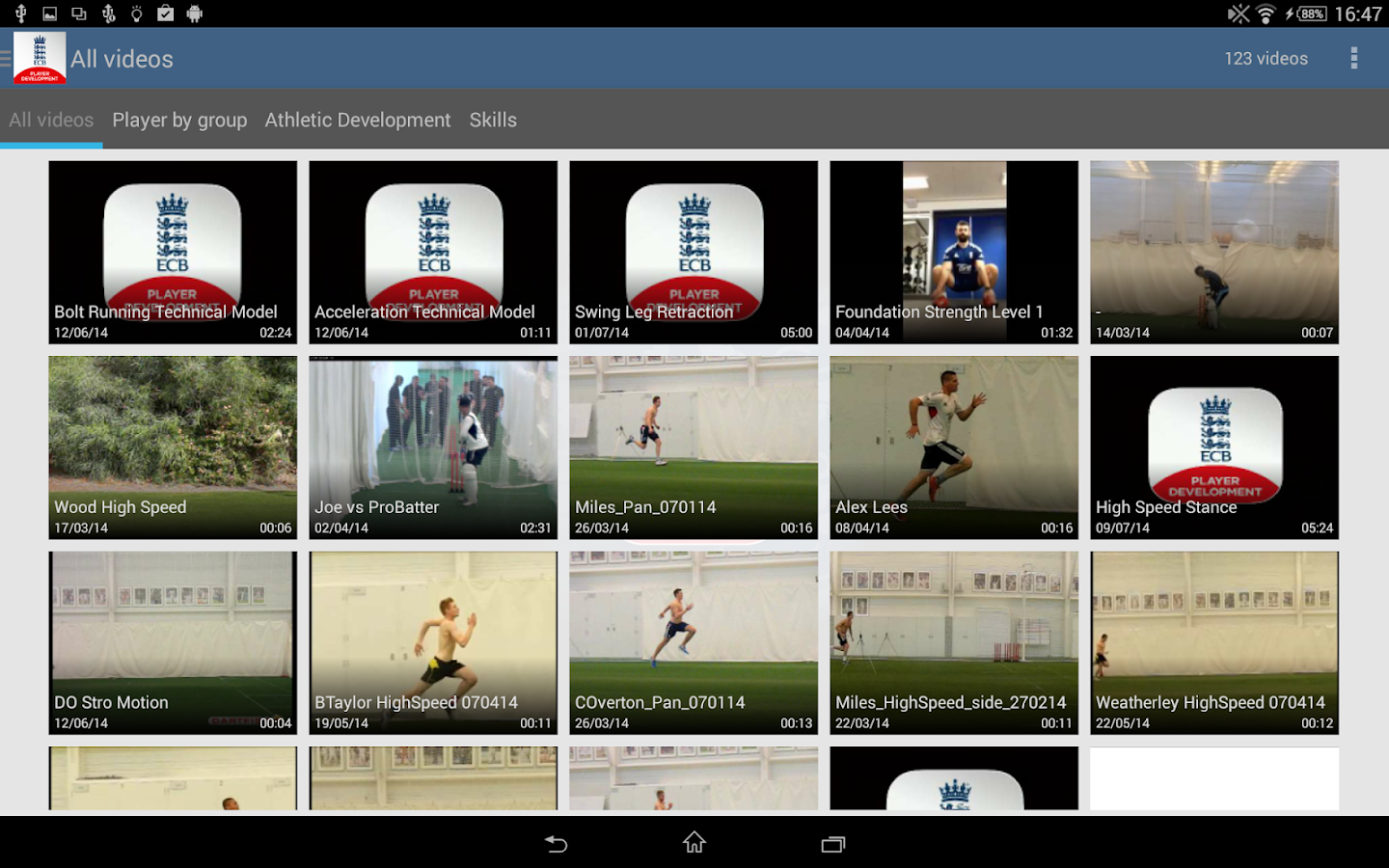Switch to the Athletic Development tab
1389x868 pixels.
(358, 121)
